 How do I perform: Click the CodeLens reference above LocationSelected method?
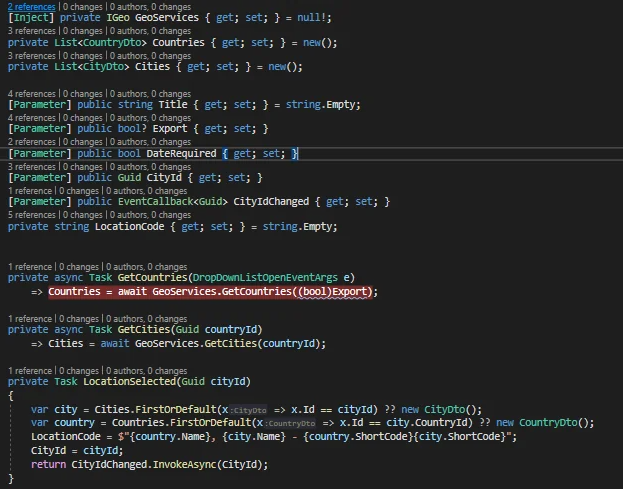tap(30, 371)
